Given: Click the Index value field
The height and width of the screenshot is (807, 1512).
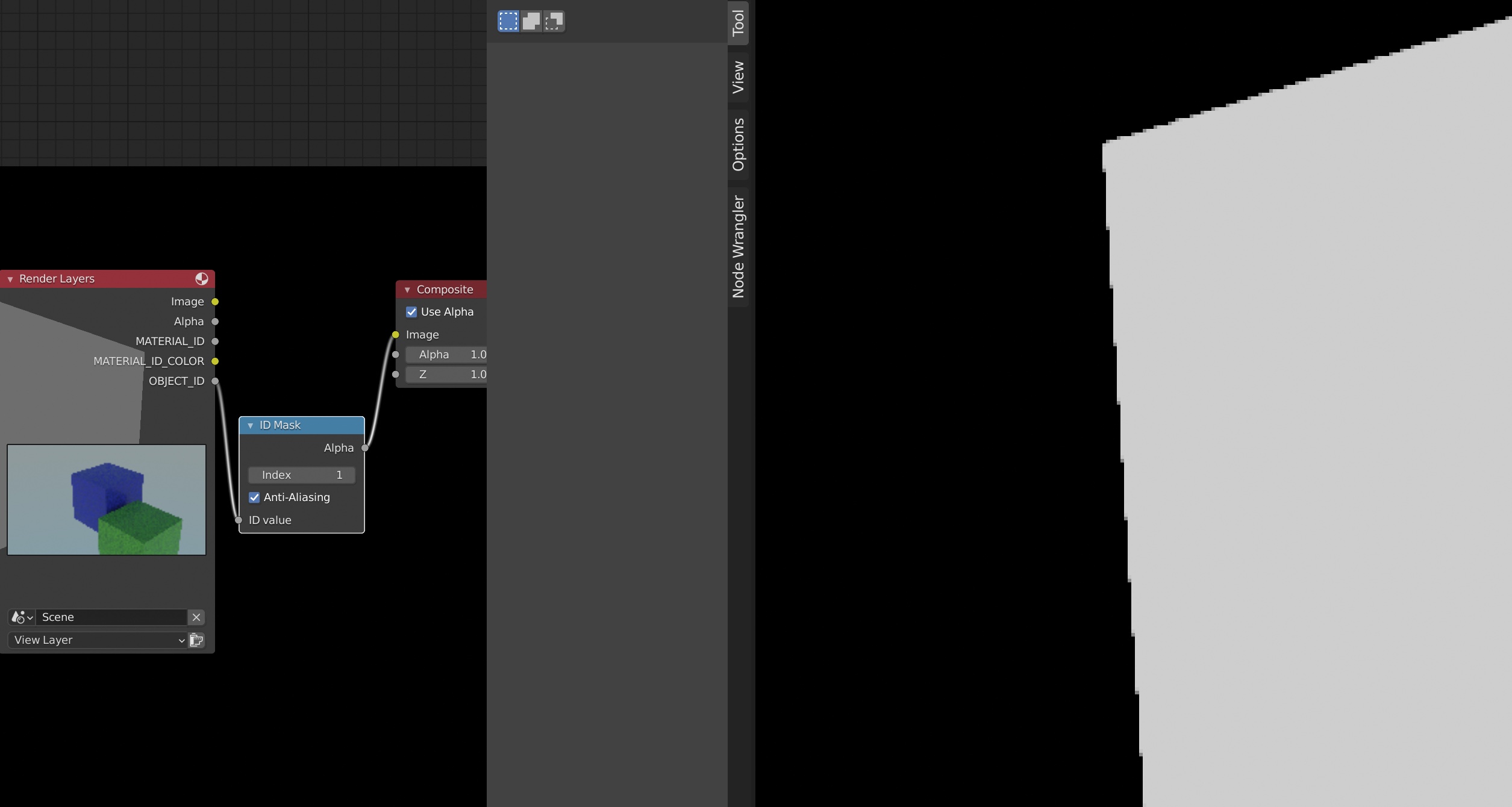Looking at the screenshot, I should click(x=301, y=475).
